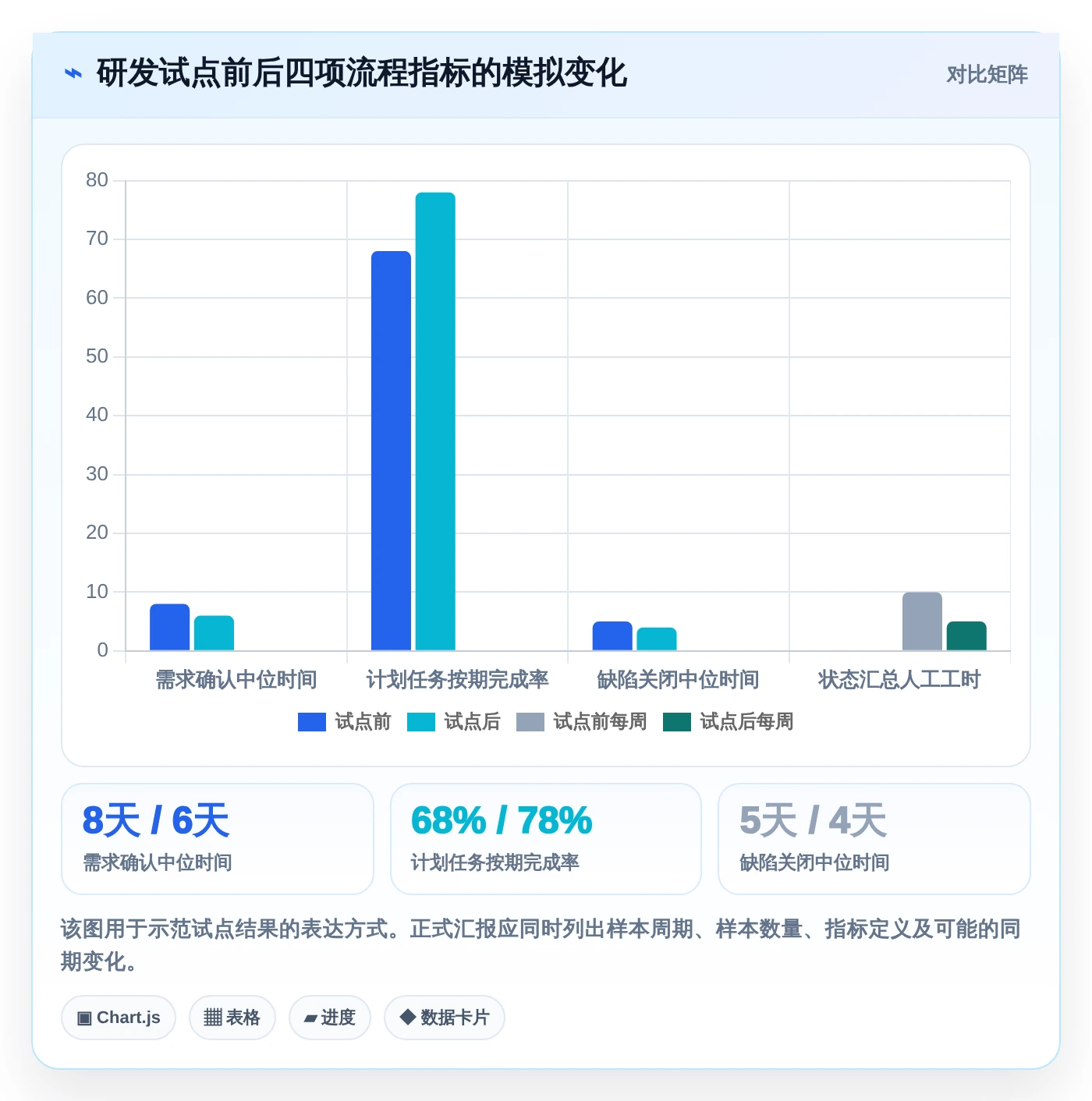
Task: Click the 状态汇总人工工时 x-axis label
Action: click(899, 680)
